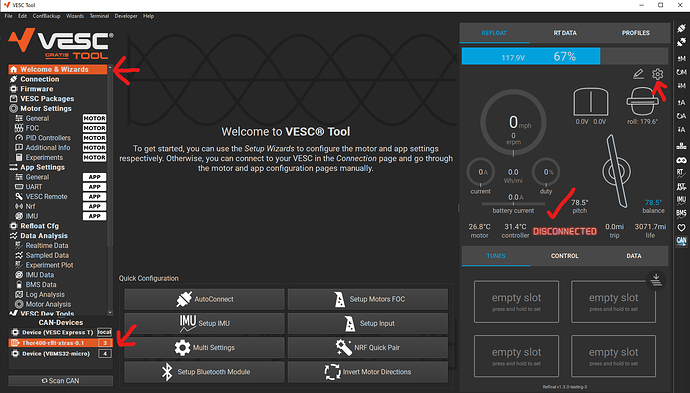The height and width of the screenshot is (393, 690).
Task: Toggle RT realtime data streaming icon
Action: pyautogui.click(x=681, y=173)
